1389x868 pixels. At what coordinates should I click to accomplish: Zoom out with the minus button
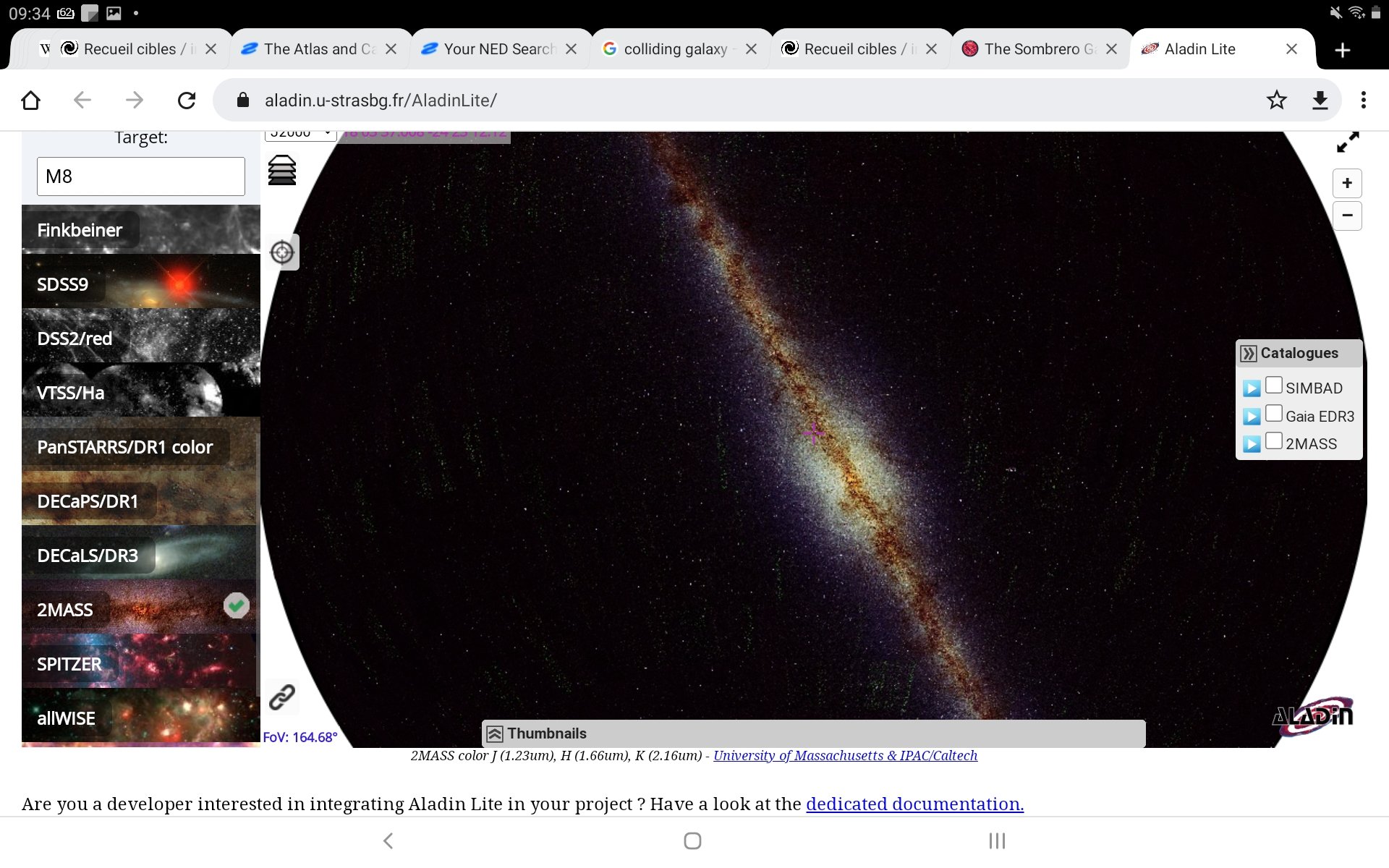[x=1347, y=216]
